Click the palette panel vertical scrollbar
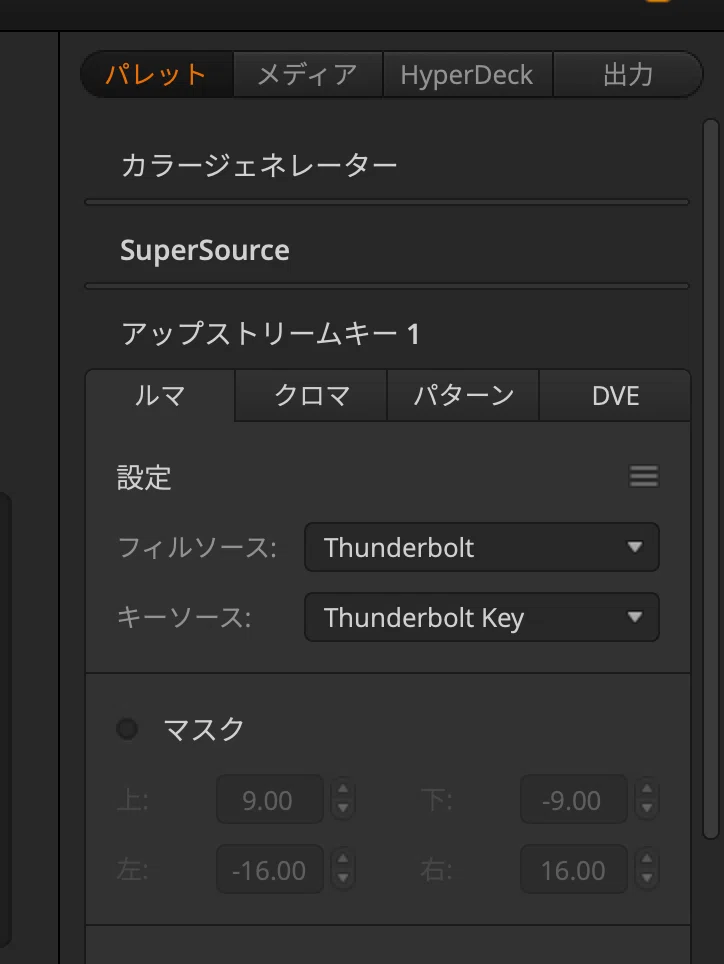The height and width of the screenshot is (964, 724). point(711,479)
